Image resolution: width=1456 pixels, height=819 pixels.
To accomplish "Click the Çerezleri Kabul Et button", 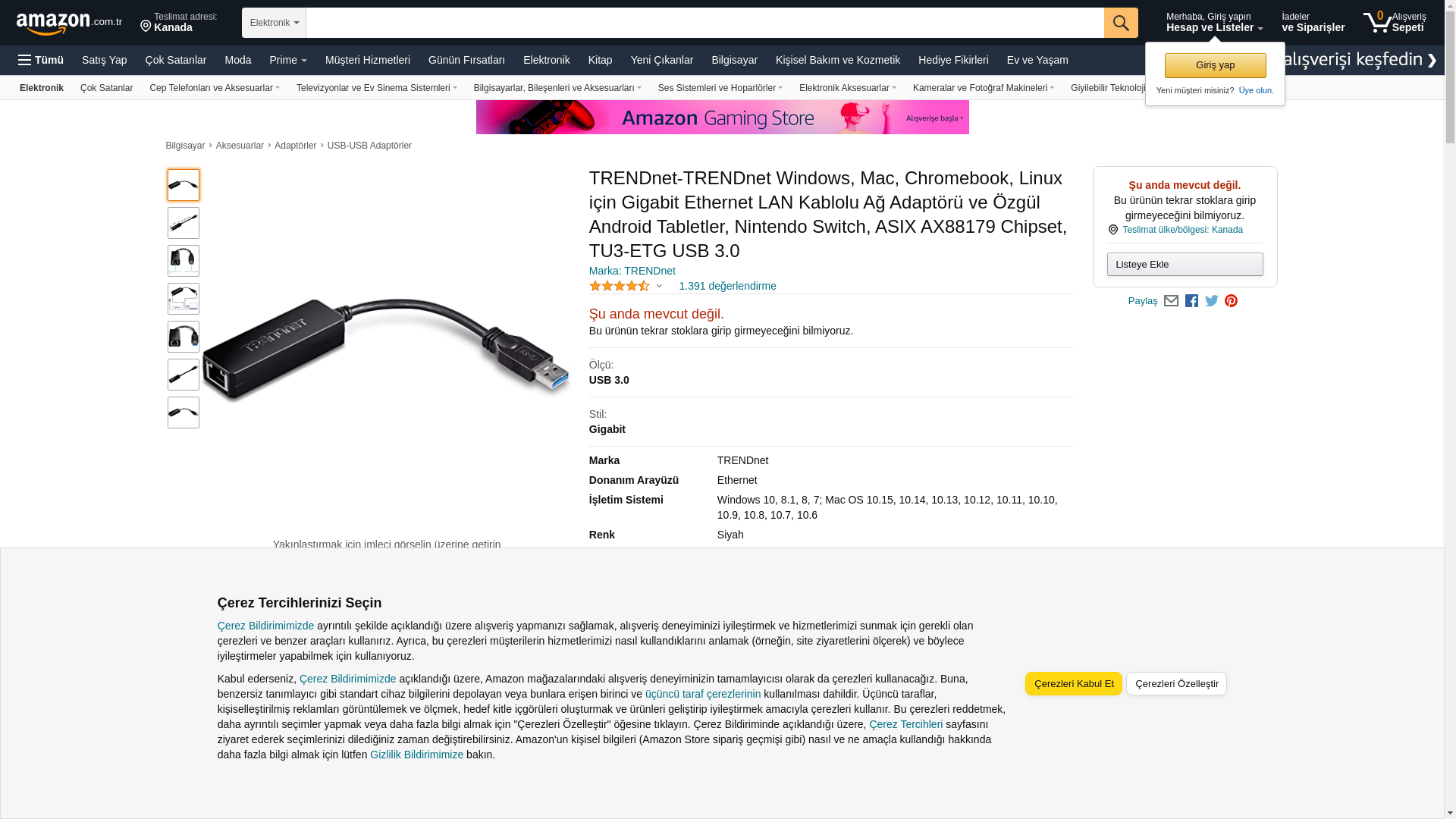I will (x=1074, y=684).
